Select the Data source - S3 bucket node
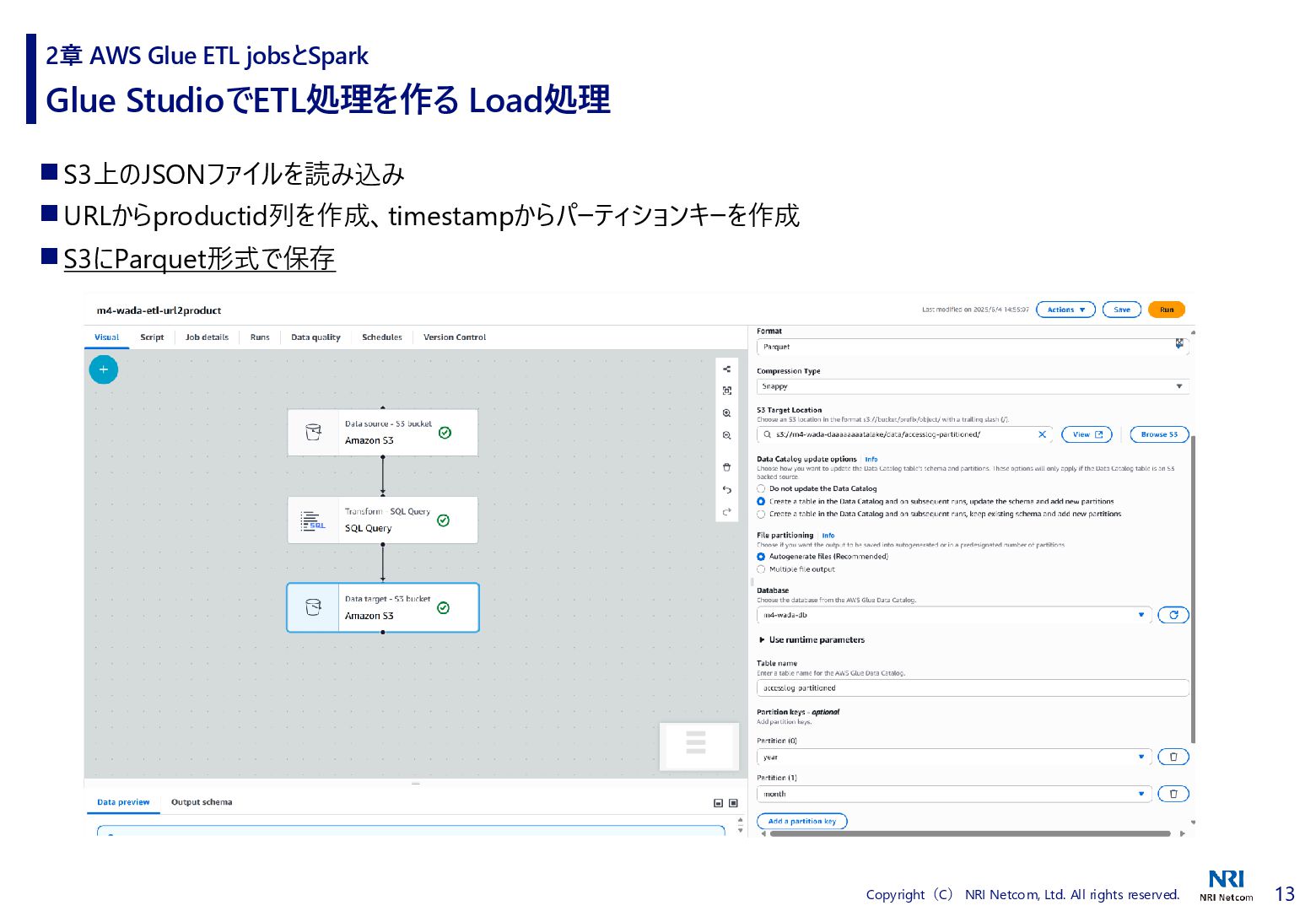The height and width of the screenshot is (911, 1316). click(383, 433)
